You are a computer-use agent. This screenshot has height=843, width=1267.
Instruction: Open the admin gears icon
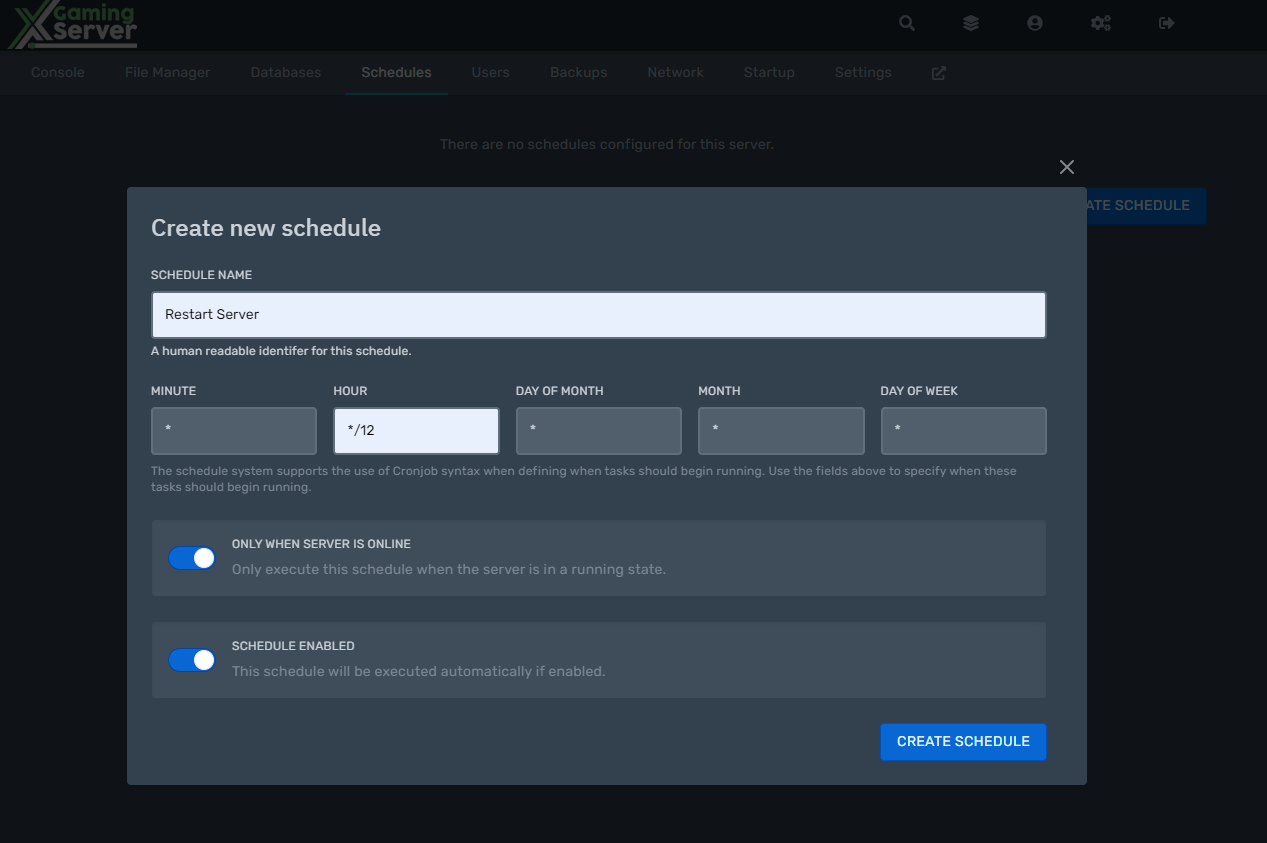[x=1101, y=23]
